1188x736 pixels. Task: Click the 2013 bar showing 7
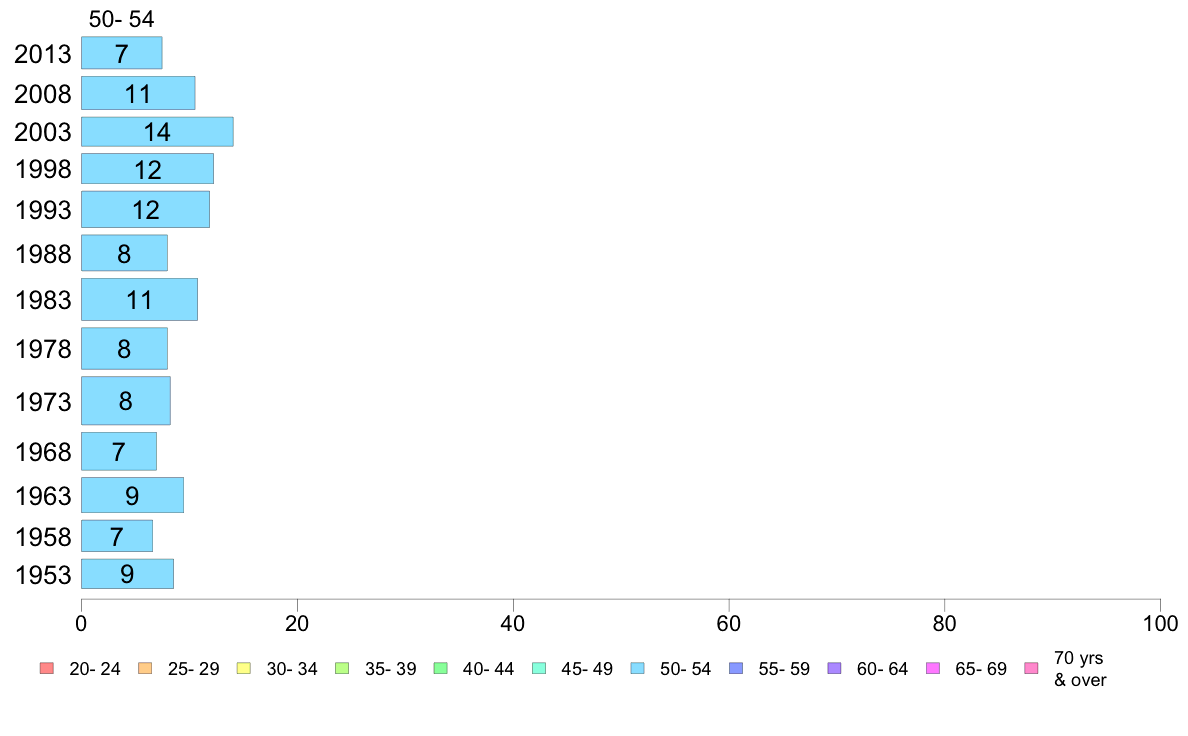122,53
